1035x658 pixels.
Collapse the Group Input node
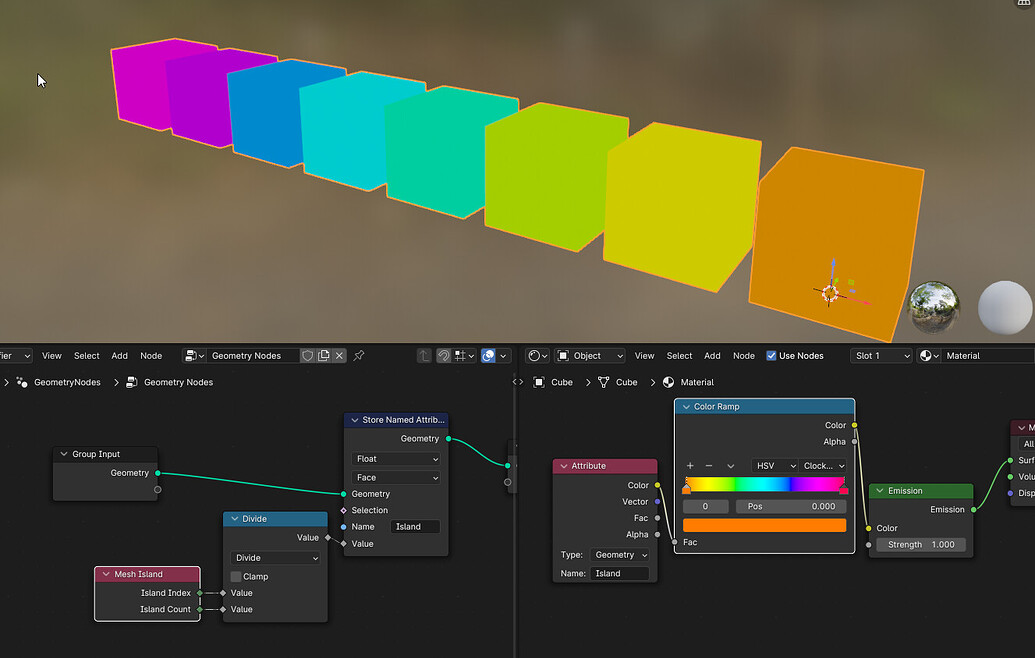tap(64, 454)
